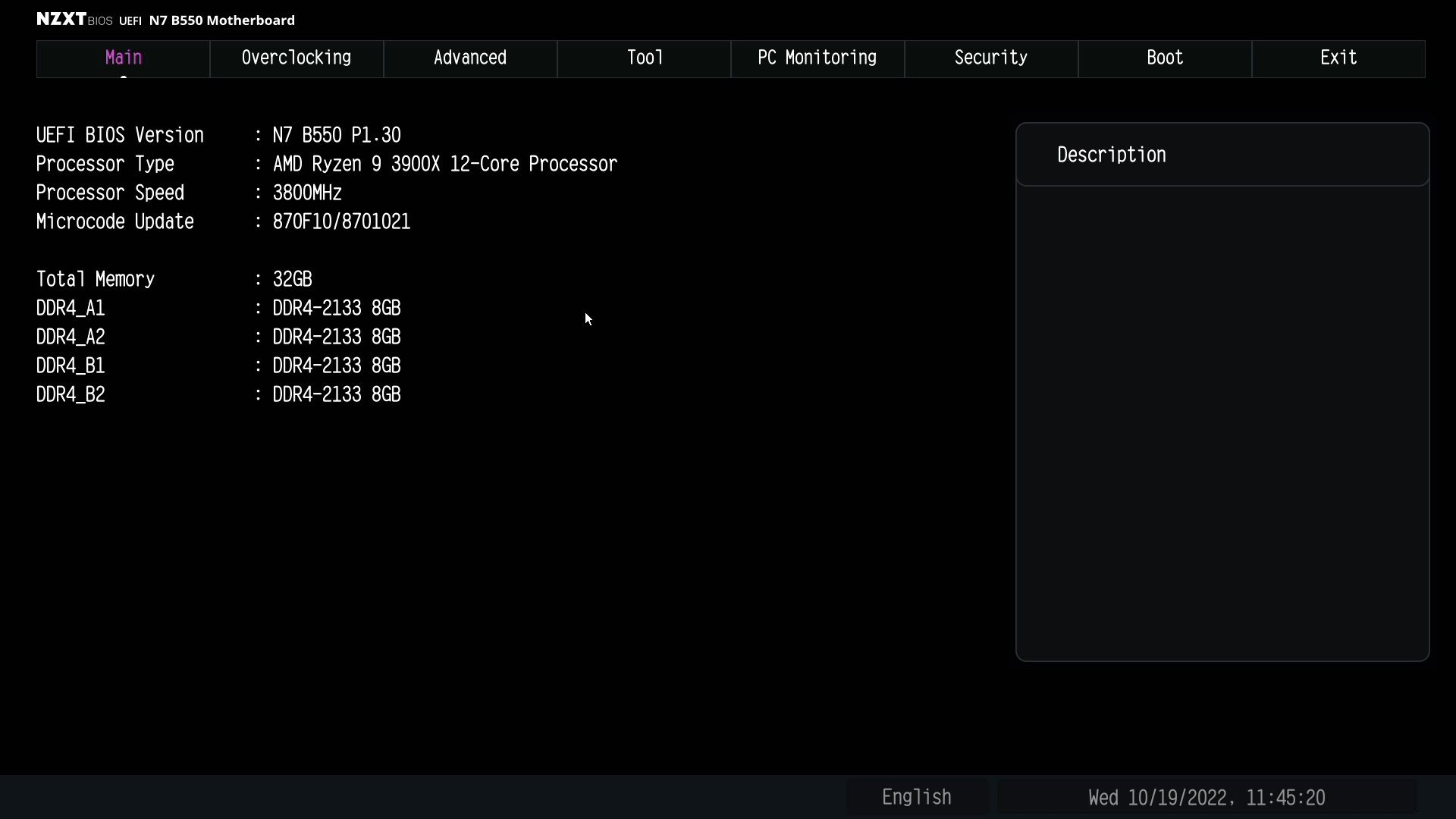Select the Processor Type label

click(x=105, y=164)
